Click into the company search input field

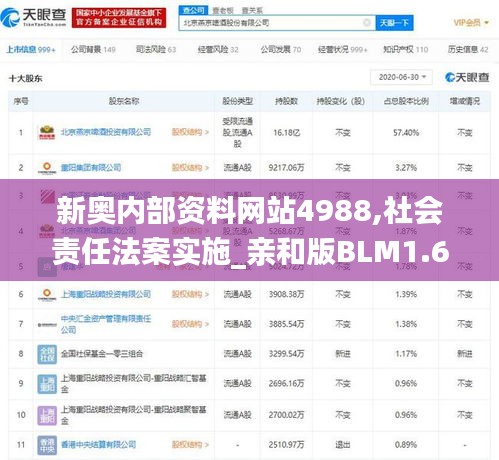click(272, 23)
